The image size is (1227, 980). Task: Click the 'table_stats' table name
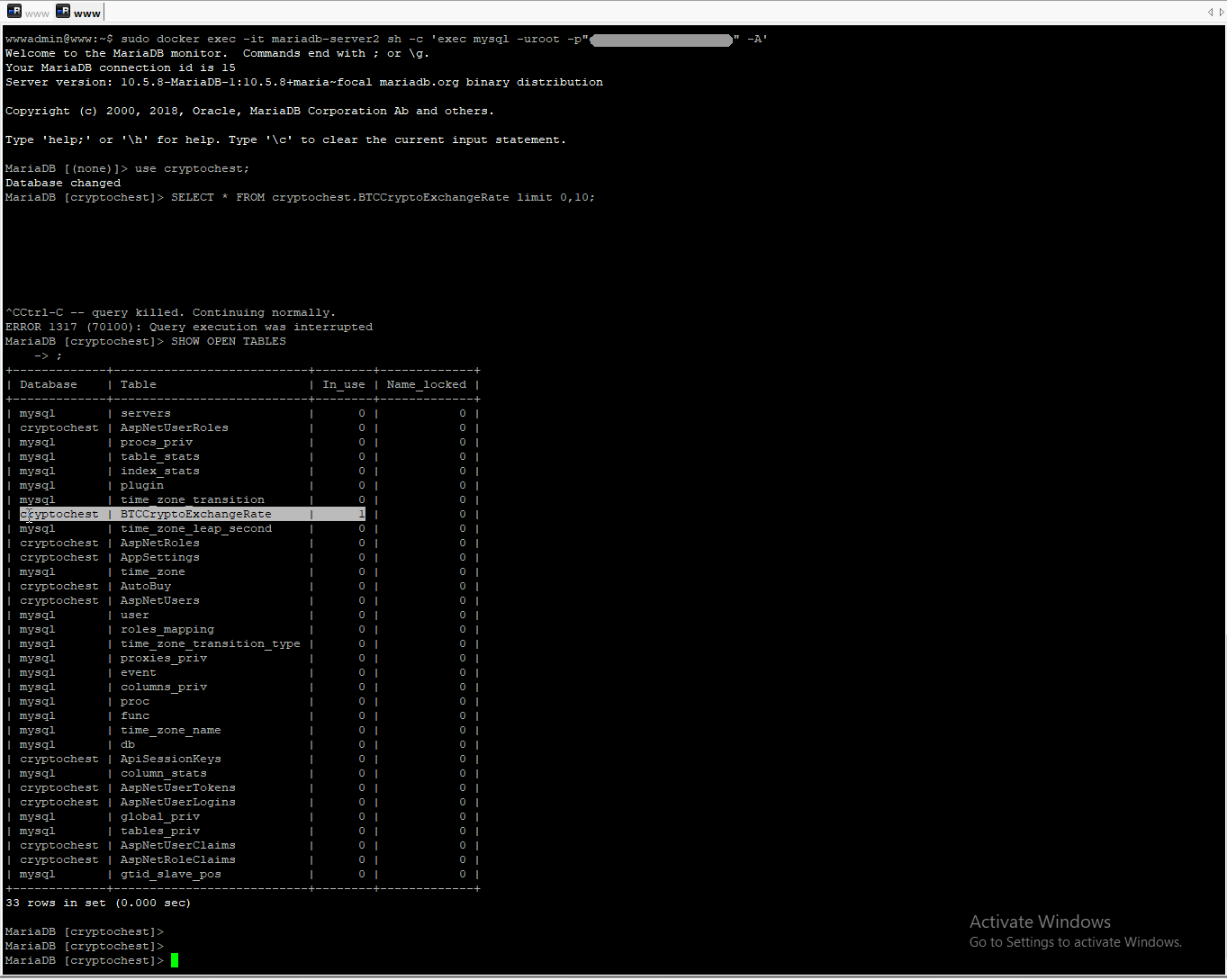point(160,456)
